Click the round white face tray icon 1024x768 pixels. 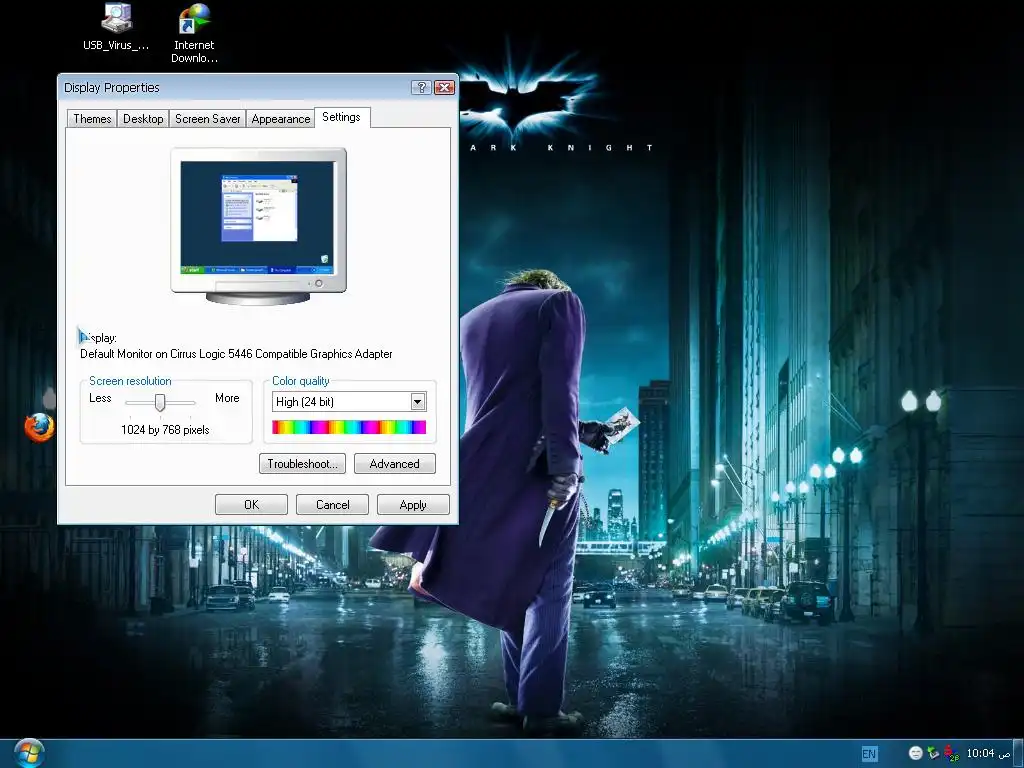point(916,753)
